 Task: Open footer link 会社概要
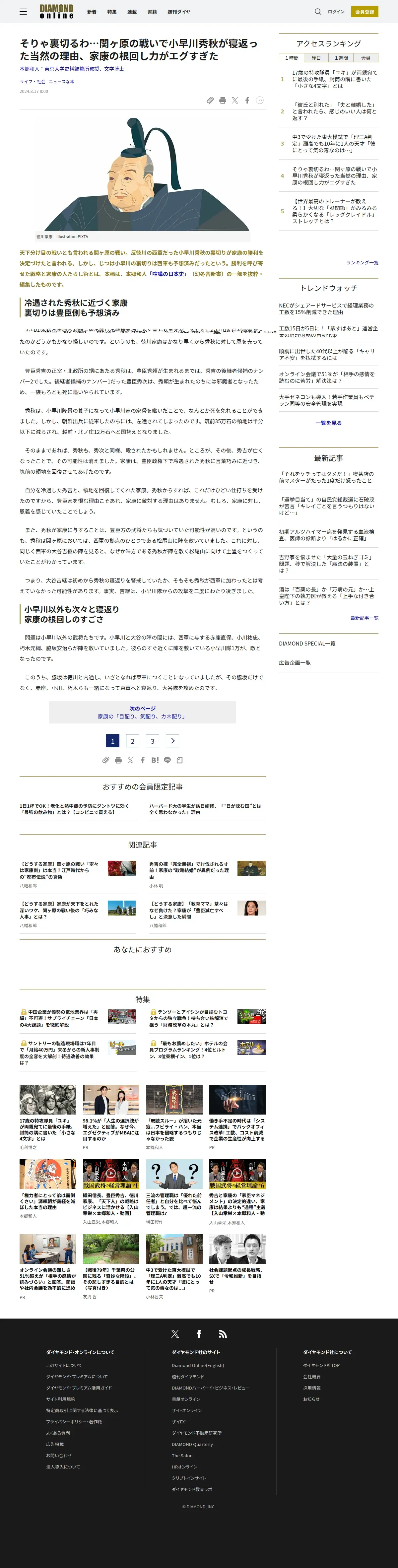pos(311,1376)
